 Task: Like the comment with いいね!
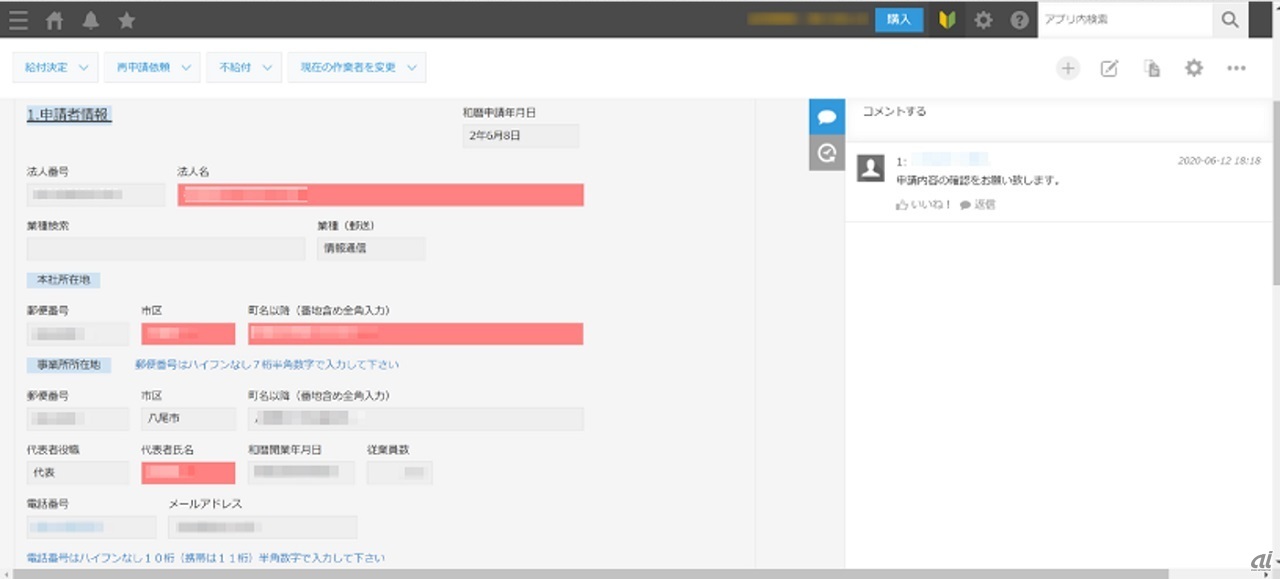922,204
